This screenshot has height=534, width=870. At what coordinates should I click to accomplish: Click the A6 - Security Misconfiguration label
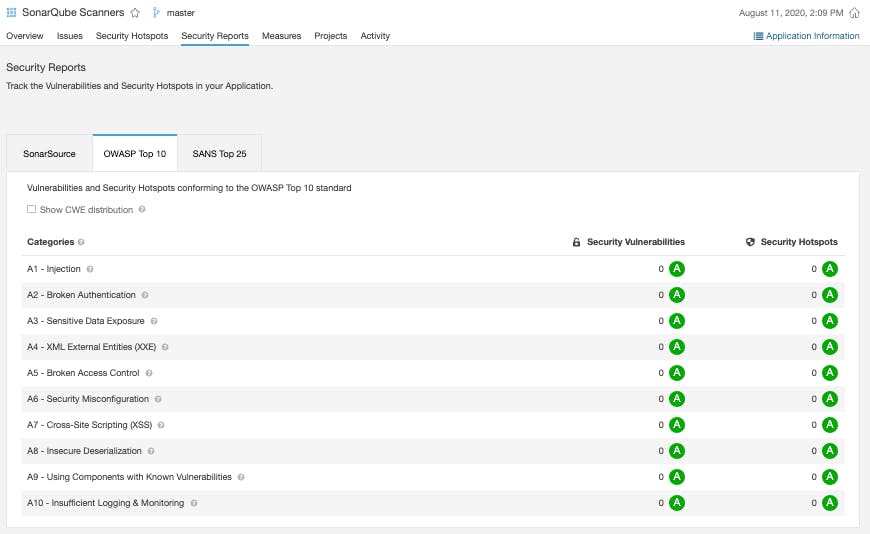pyautogui.click(x=88, y=399)
